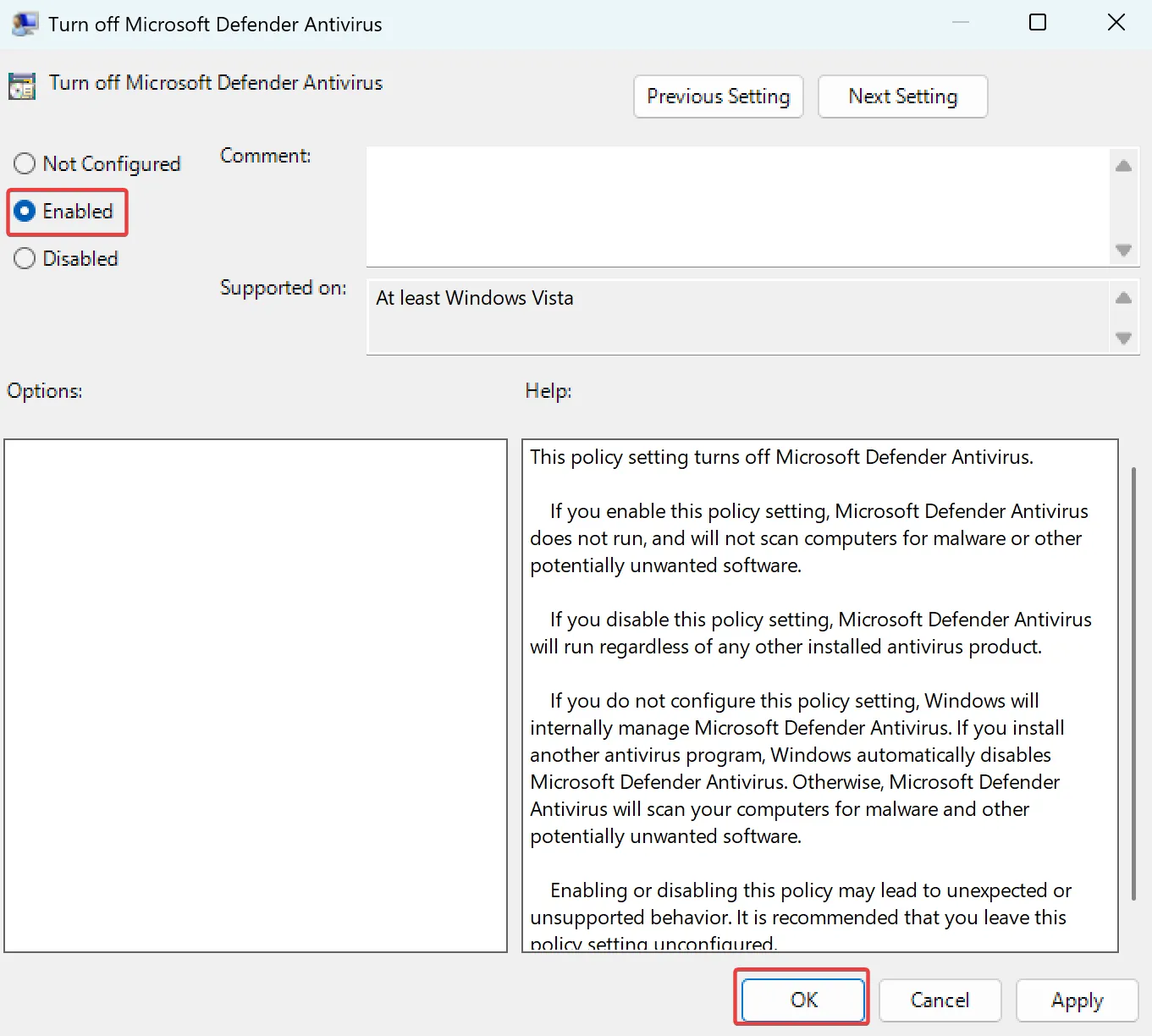Image resolution: width=1152 pixels, height=1036 pixels.
Task: Click the policy setting icon beside the title
Action: (x=21, y=85)
